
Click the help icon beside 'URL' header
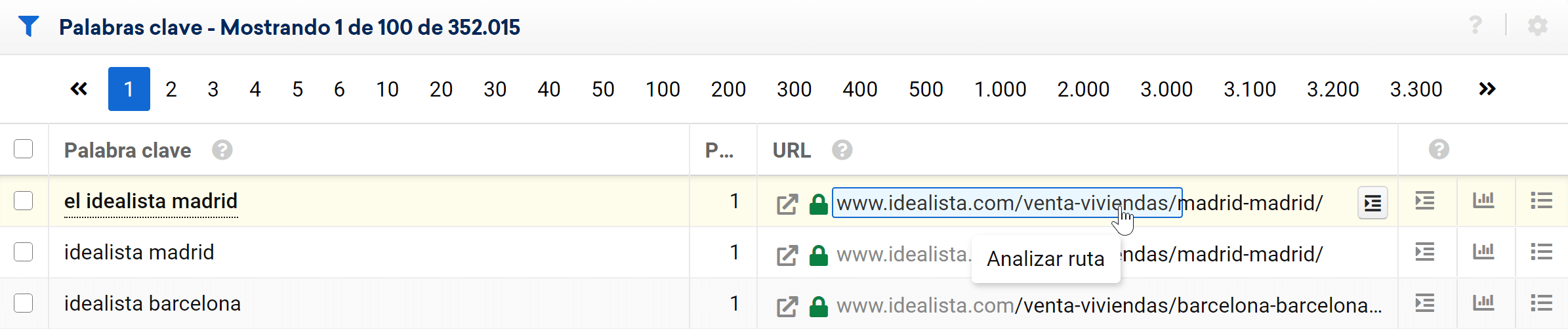842,150
